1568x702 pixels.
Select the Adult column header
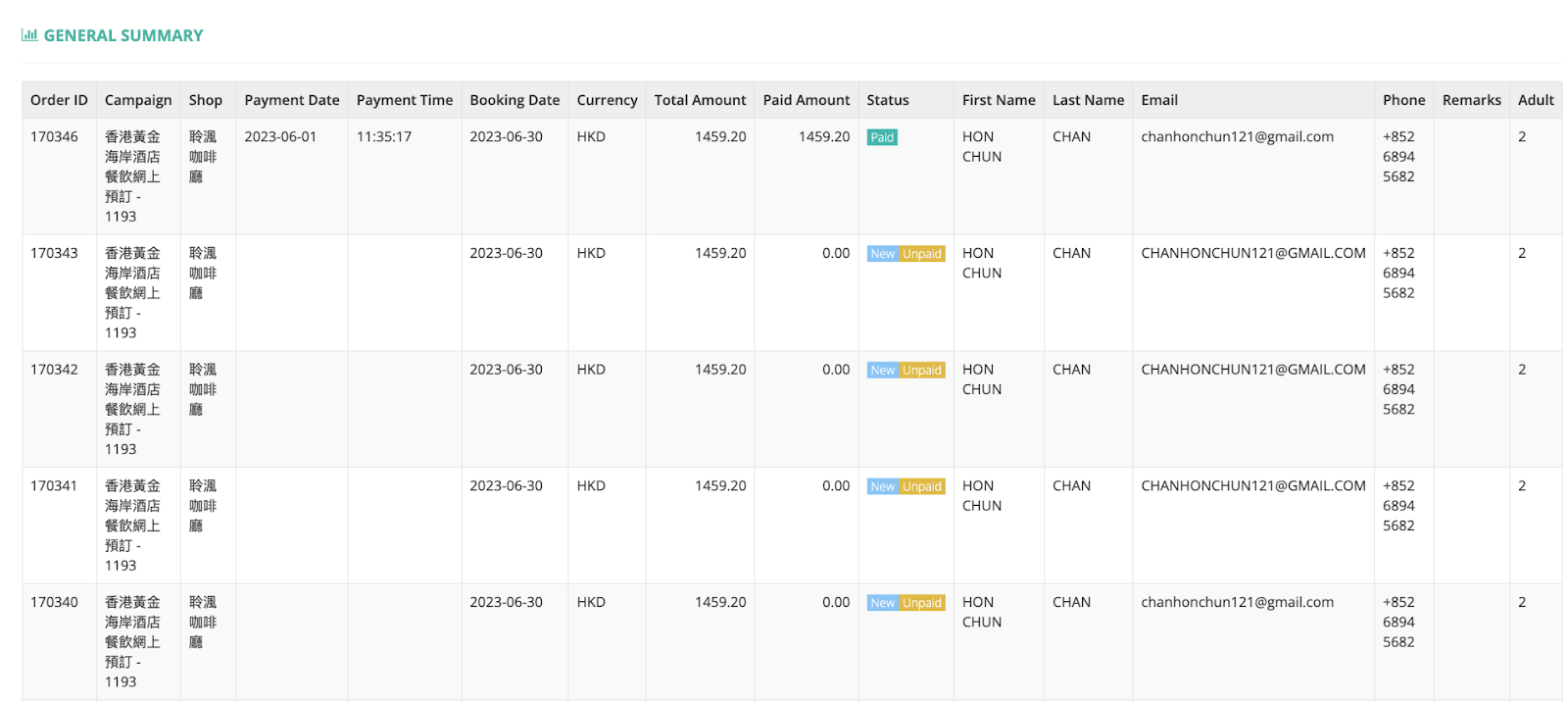click(x=1536, y=100)
